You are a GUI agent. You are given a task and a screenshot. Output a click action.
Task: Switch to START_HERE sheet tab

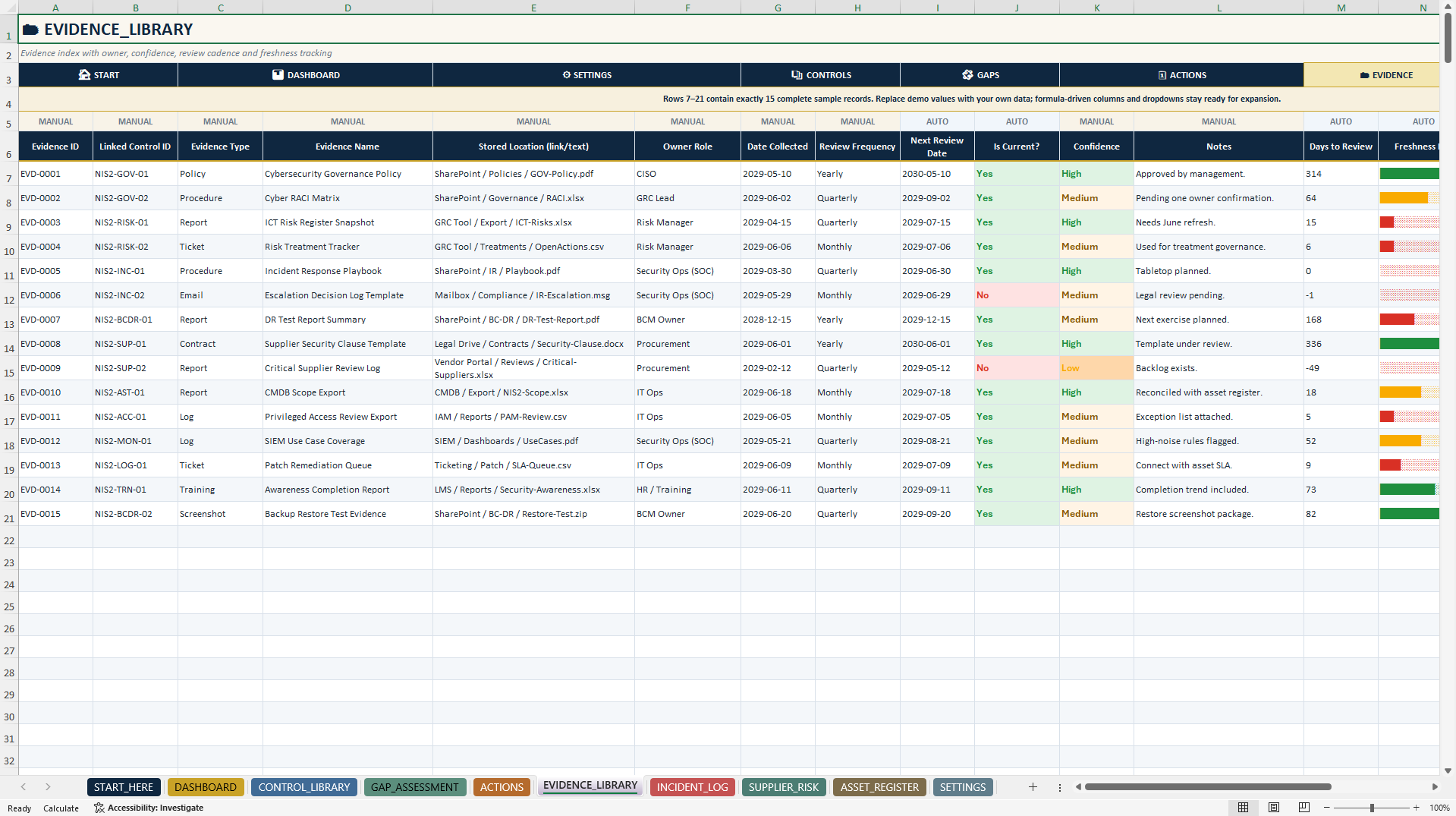(124, 787)
